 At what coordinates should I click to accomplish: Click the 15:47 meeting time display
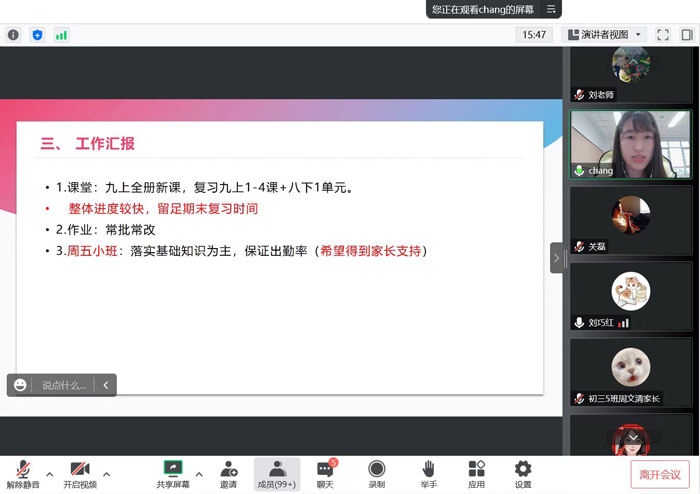coord(534,35)
